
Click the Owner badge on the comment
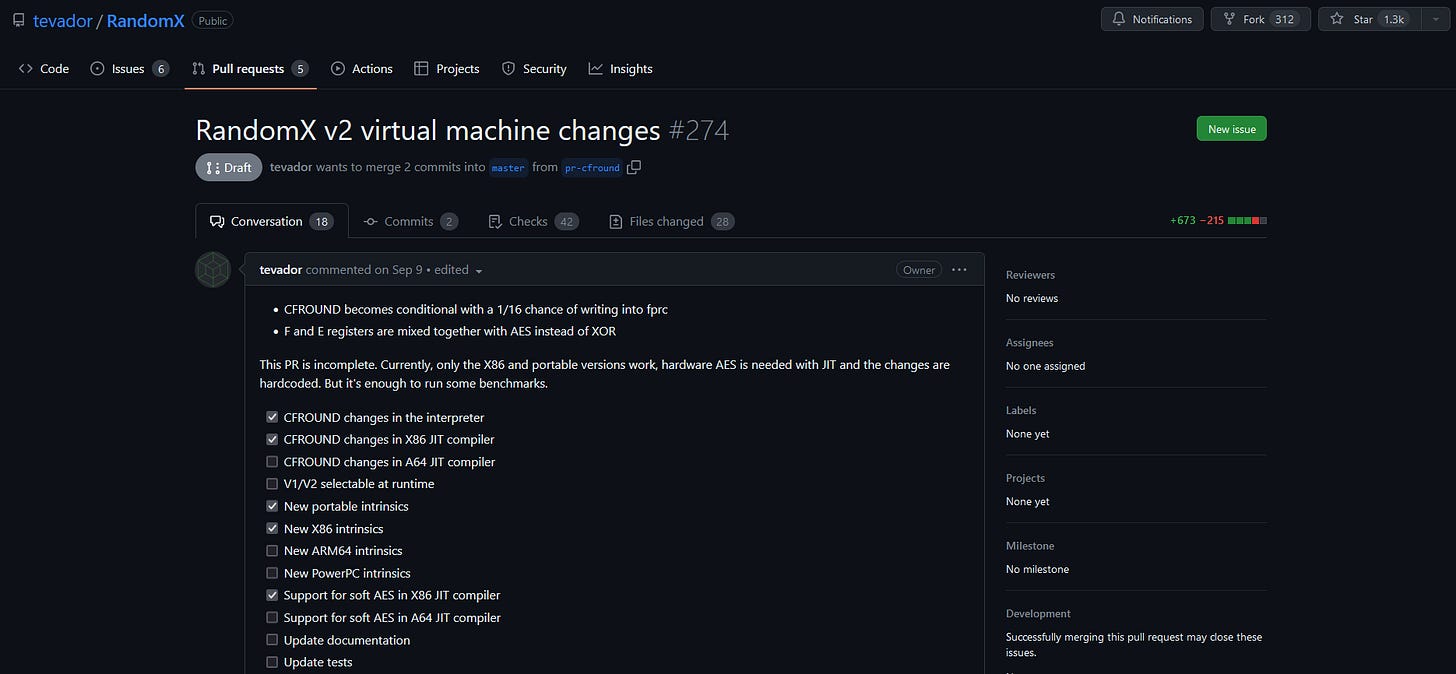pos(919,270)
